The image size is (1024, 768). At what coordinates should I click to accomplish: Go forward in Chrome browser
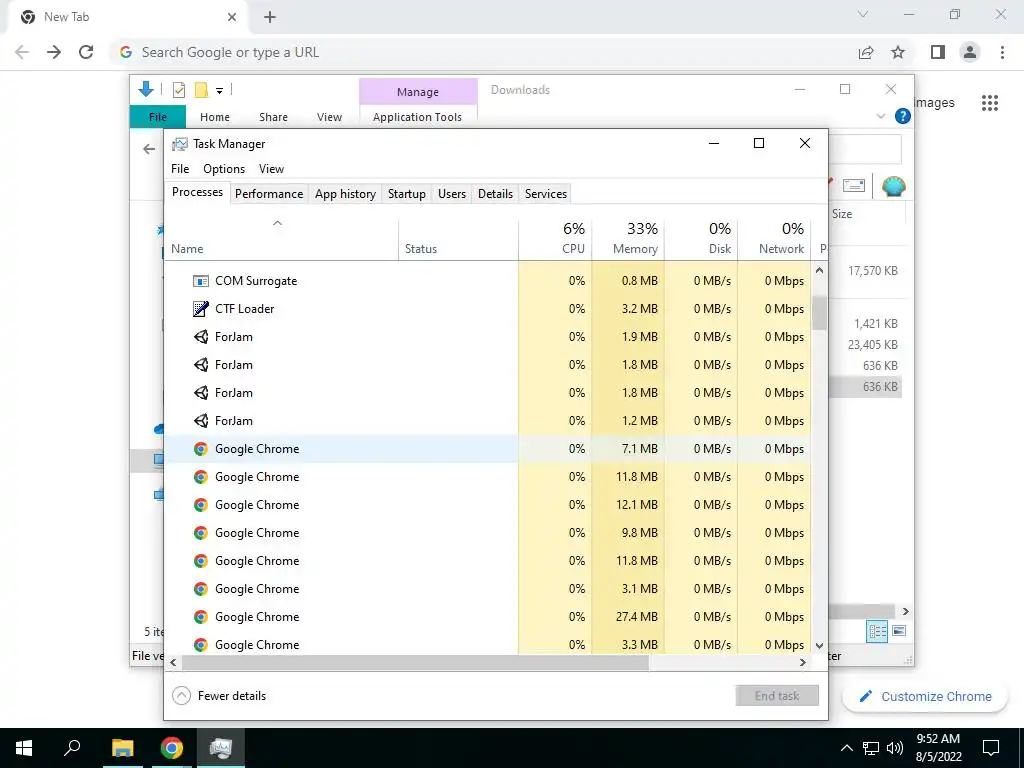pyautogui.click(x=54, y=52)
